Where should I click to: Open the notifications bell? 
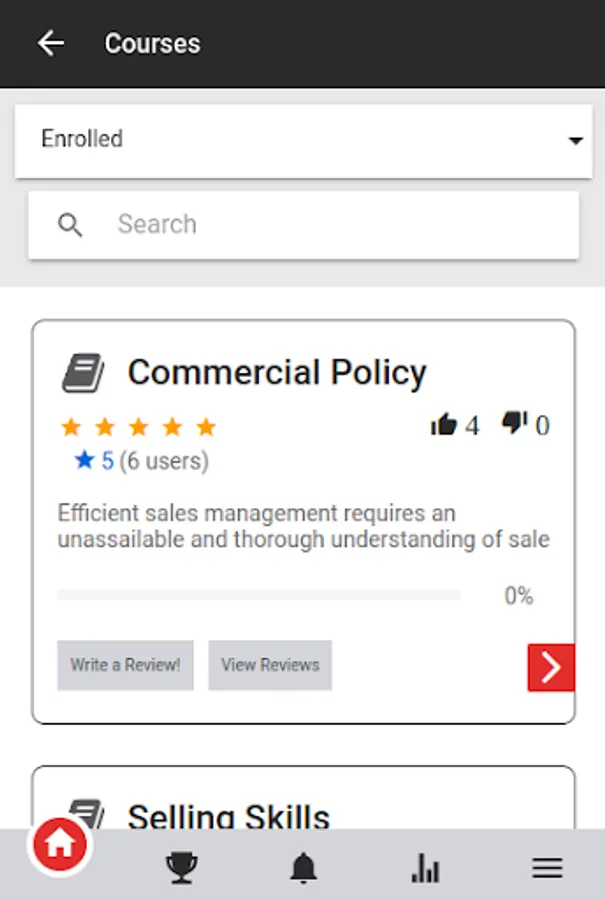304,868
